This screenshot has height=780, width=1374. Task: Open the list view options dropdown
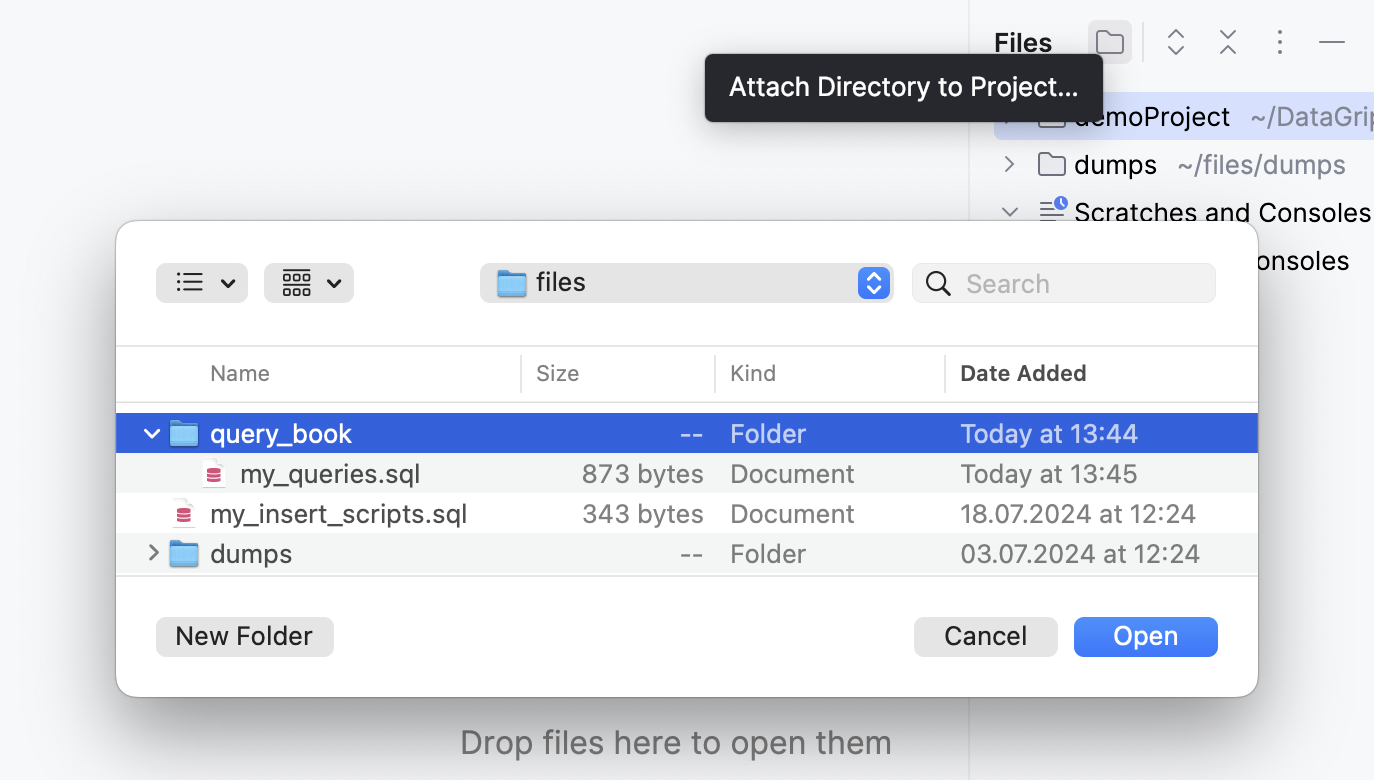point(202,283)
